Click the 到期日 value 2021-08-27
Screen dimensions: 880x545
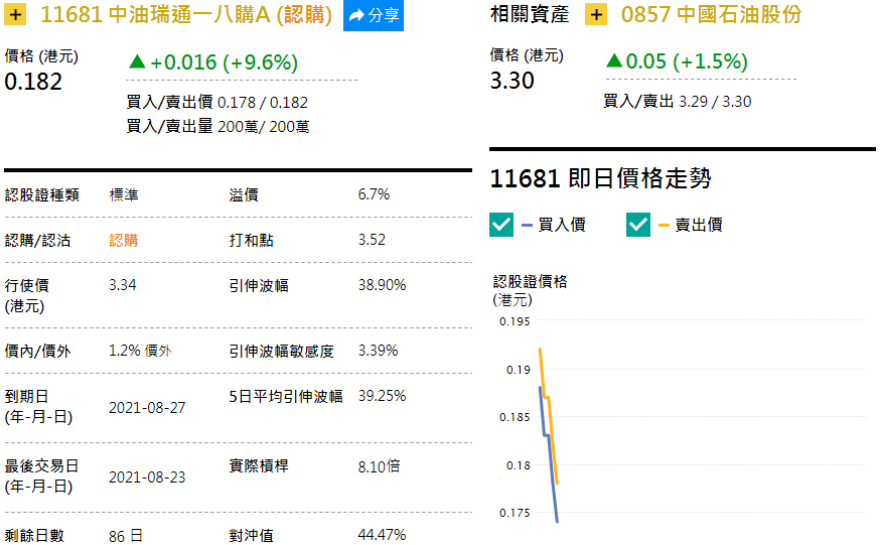pyautogui.click(x=147, y=408)
